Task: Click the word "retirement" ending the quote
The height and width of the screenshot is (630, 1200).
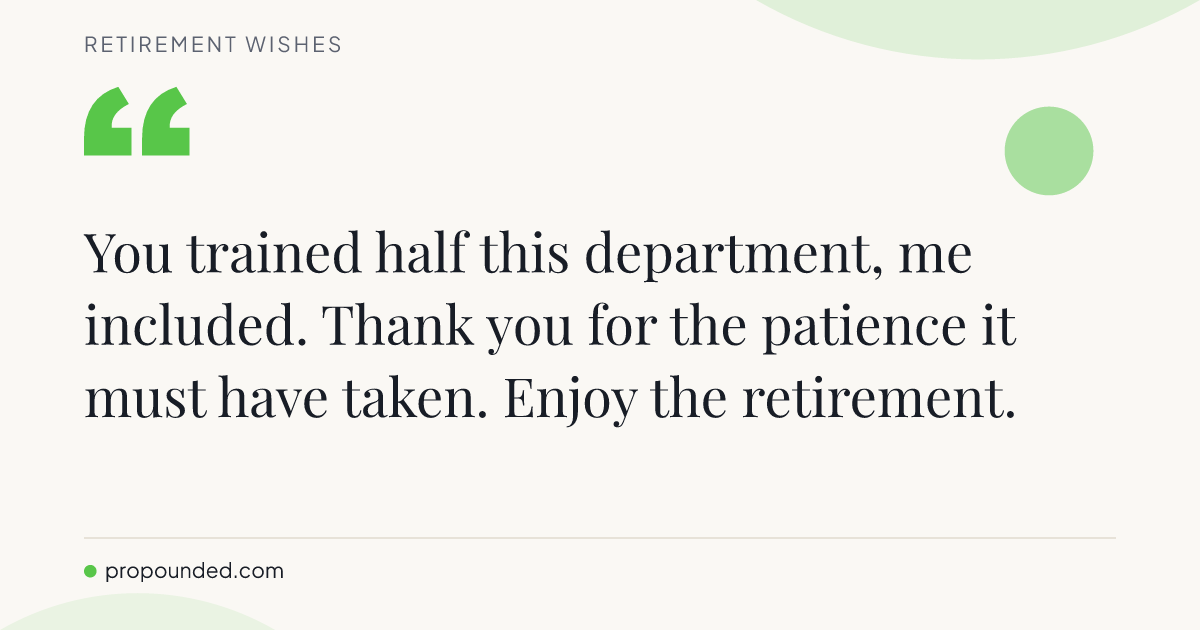Action: 871,400
